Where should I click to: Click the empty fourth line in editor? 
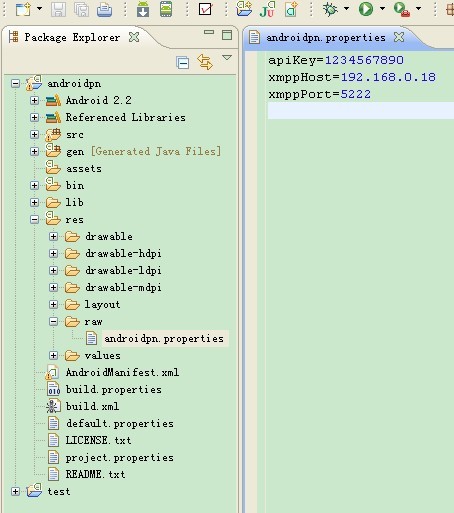361,110
